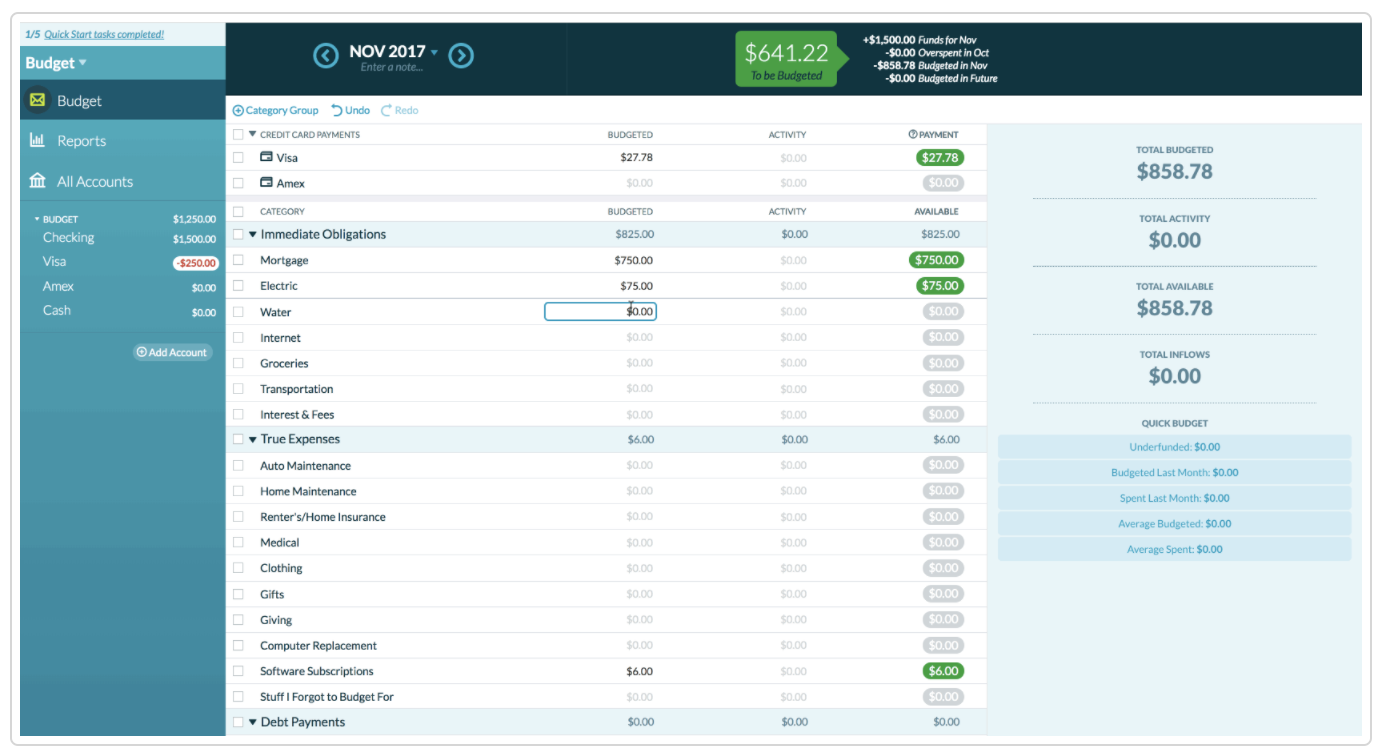The image size is (1380, 754).
Task: Click the Electric $75.00 available pill
Action: [940, 286]
